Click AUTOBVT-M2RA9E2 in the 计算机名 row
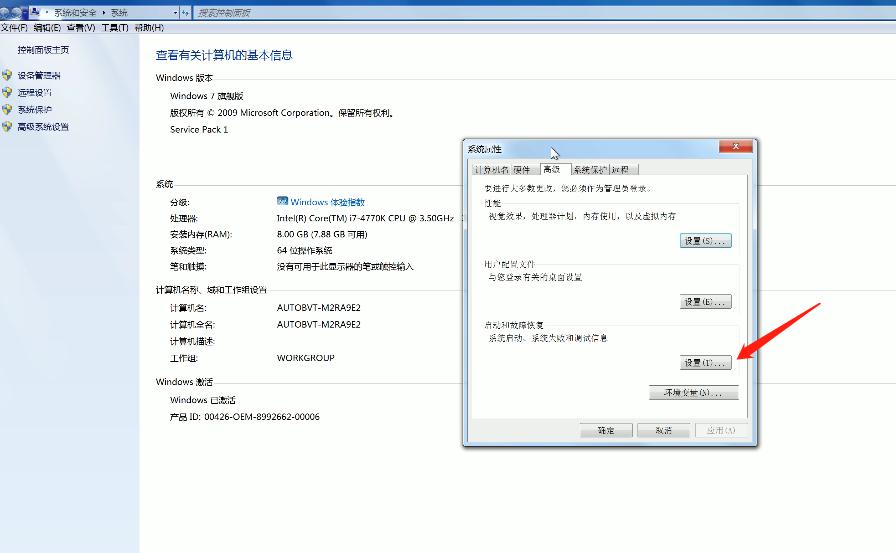Image resolution: width=896 pixels, height=553 pixels. [319, 307]
